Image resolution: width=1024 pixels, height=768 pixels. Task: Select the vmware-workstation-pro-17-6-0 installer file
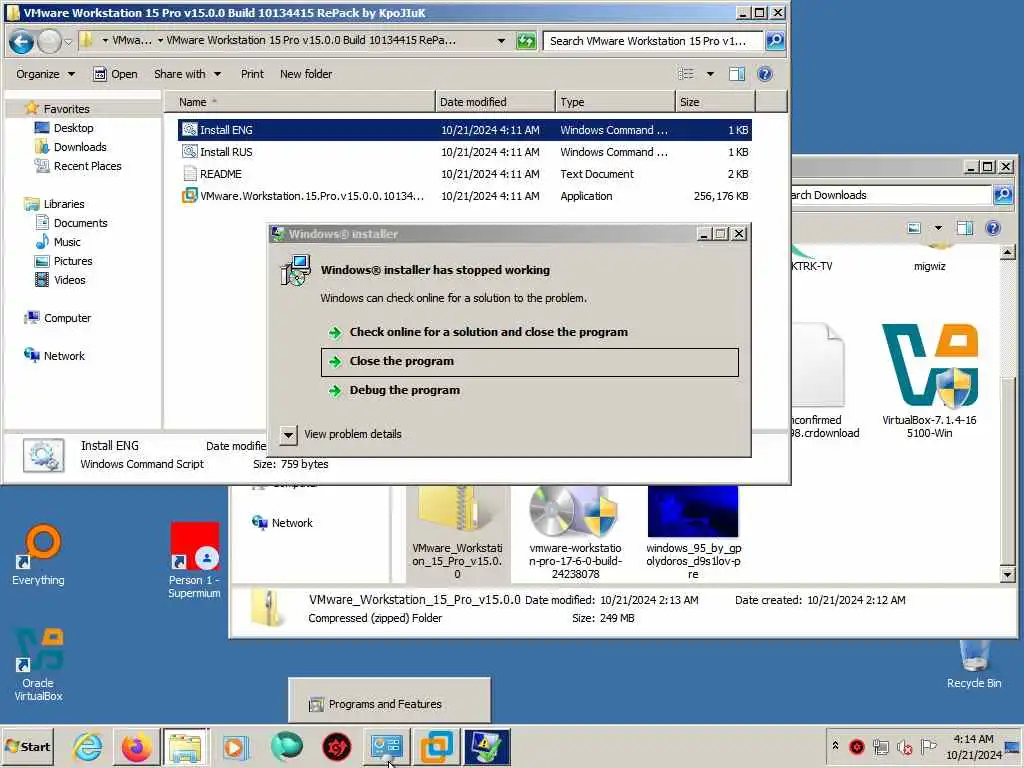tap(575, 533)
